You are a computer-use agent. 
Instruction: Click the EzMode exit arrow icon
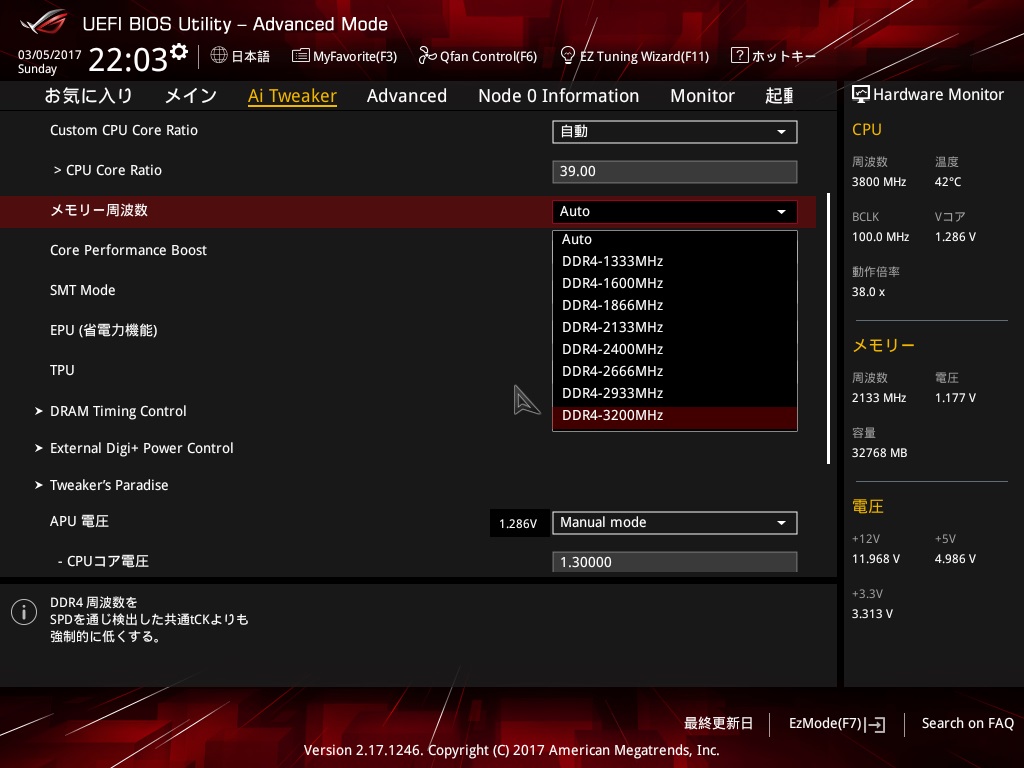(875, 724)
